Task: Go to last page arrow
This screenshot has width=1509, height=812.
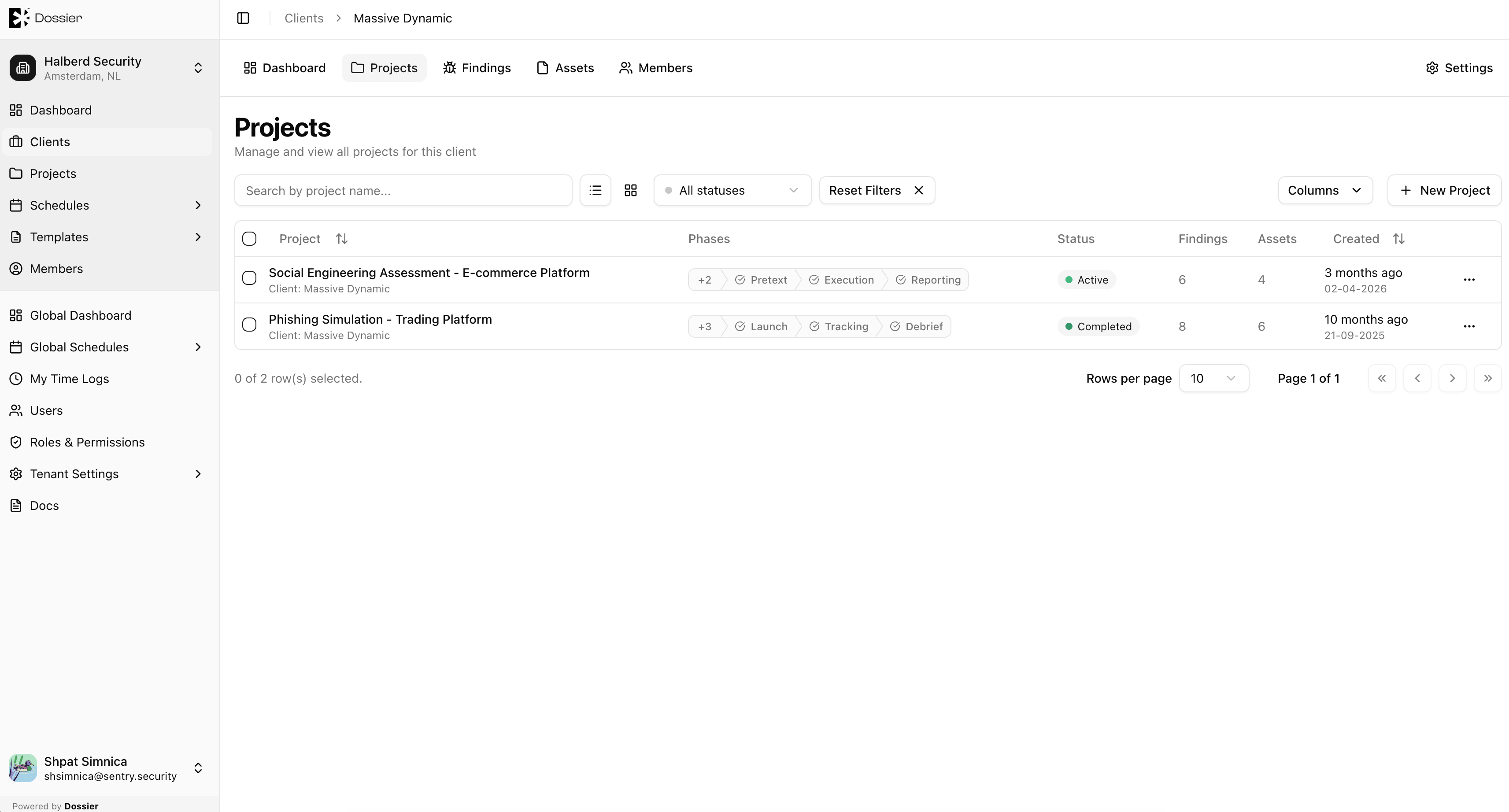Action: (1487, 378)
